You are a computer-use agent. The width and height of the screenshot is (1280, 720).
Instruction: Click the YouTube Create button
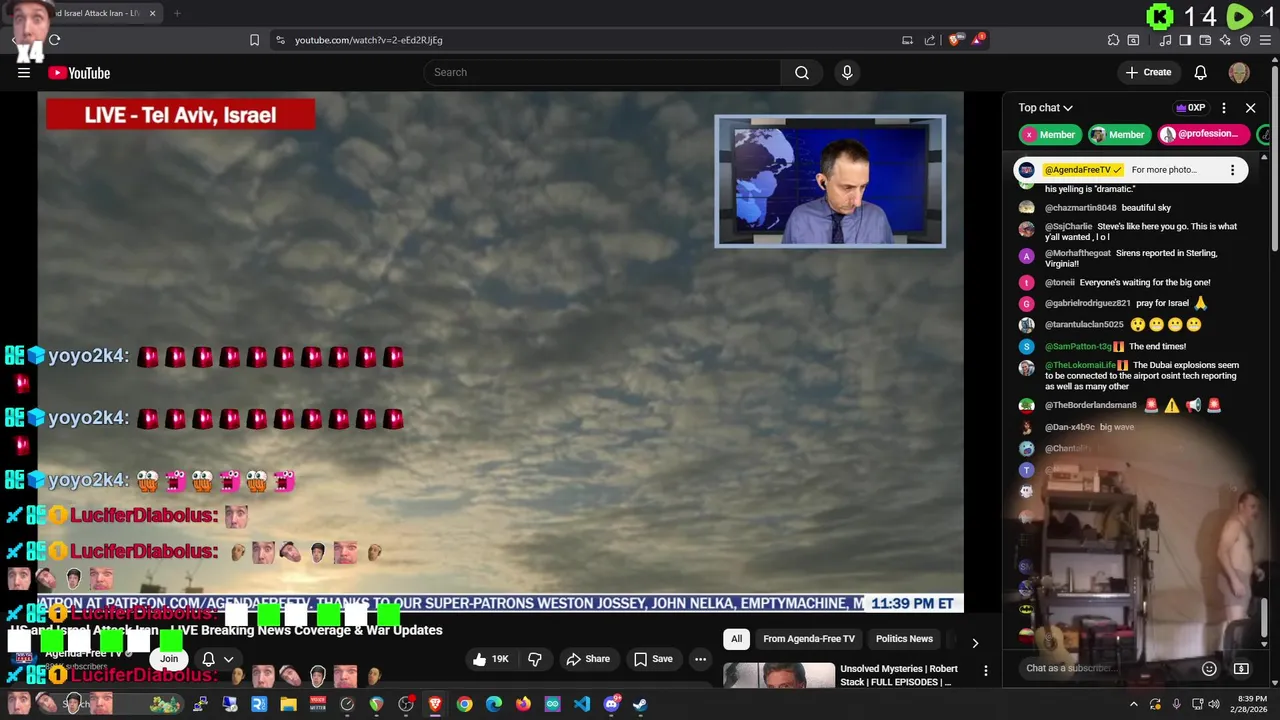pyautogui.click(x=1148, y=72)
